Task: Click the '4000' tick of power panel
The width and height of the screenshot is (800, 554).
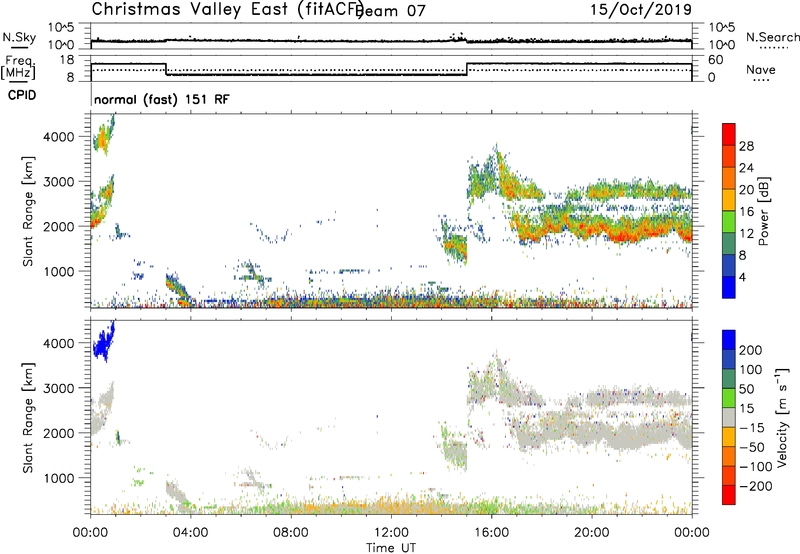Action: click(x=59, y=137)
